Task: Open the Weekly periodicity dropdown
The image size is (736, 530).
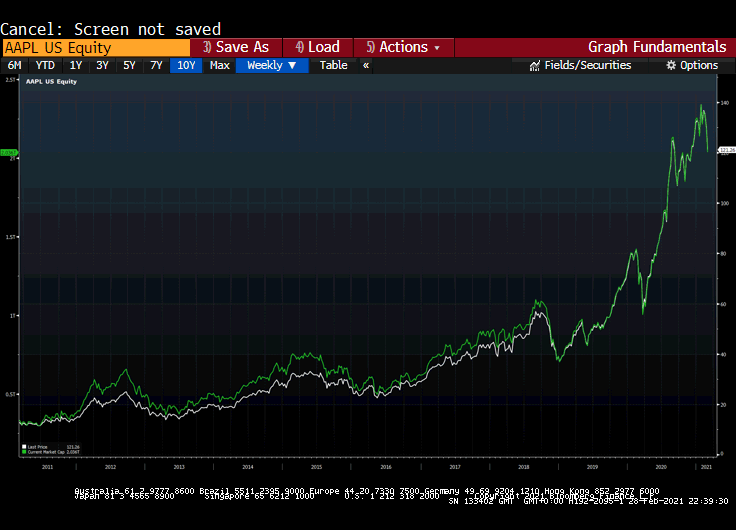Action: [x=272, y=65]
